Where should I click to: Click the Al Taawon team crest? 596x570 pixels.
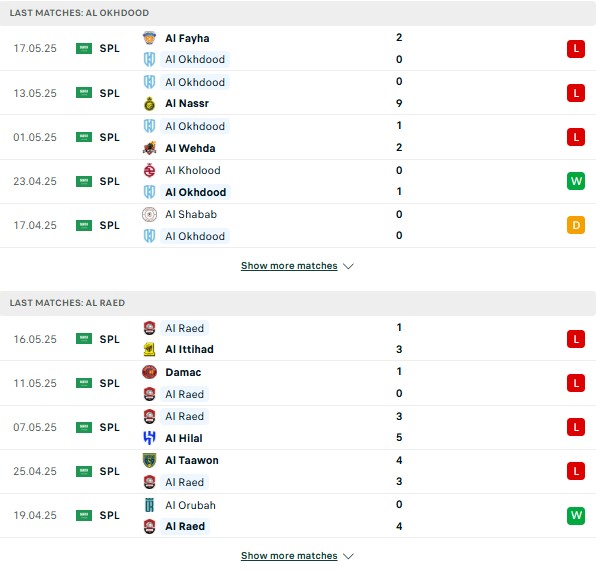(149, 460)
